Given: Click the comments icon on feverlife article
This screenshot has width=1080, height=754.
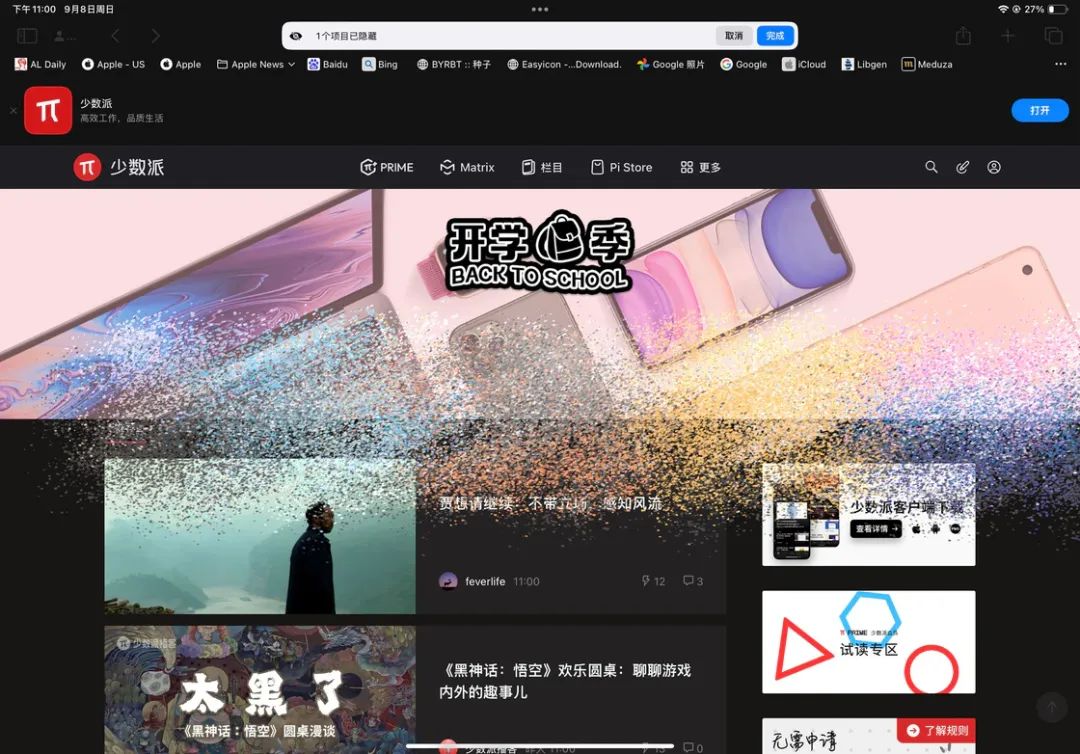Looking at the screenshot, I should (688, 581).
